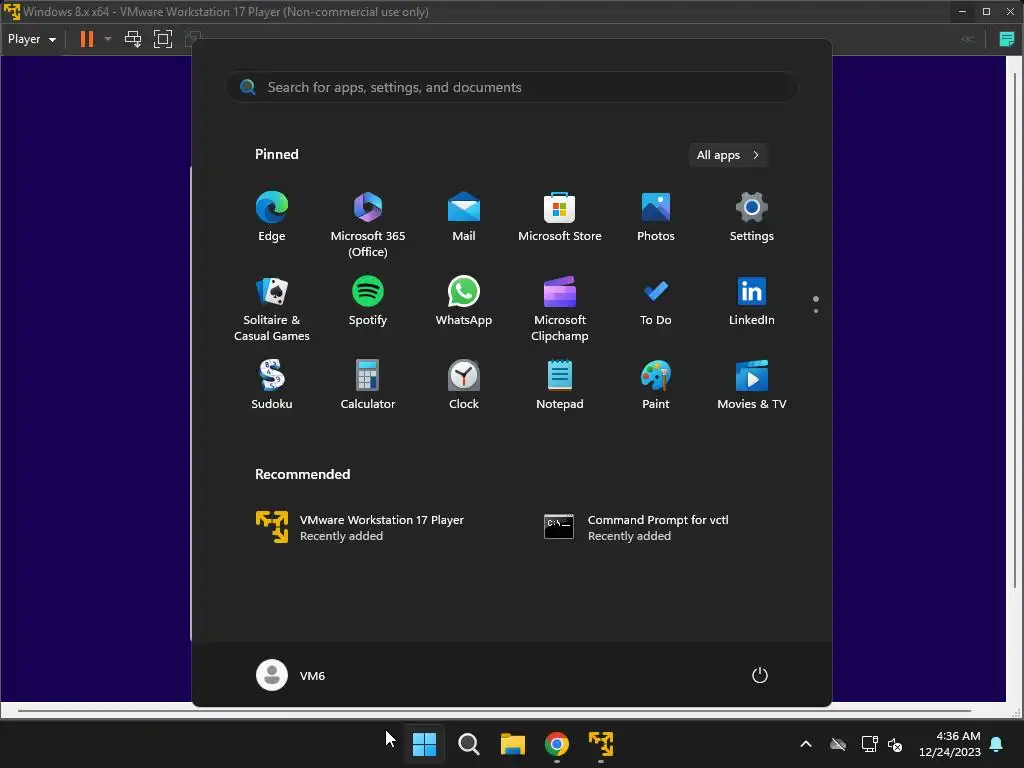
Task: Start Solitaire & Casual Games
Action: 272,308
